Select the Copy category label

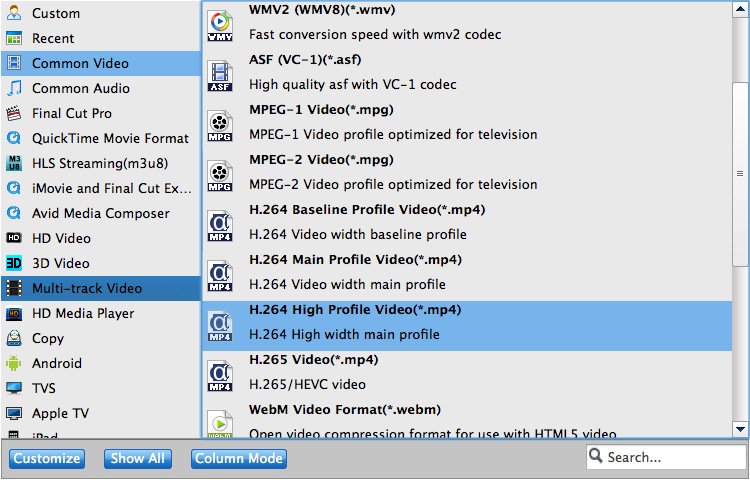pos(48,338)
